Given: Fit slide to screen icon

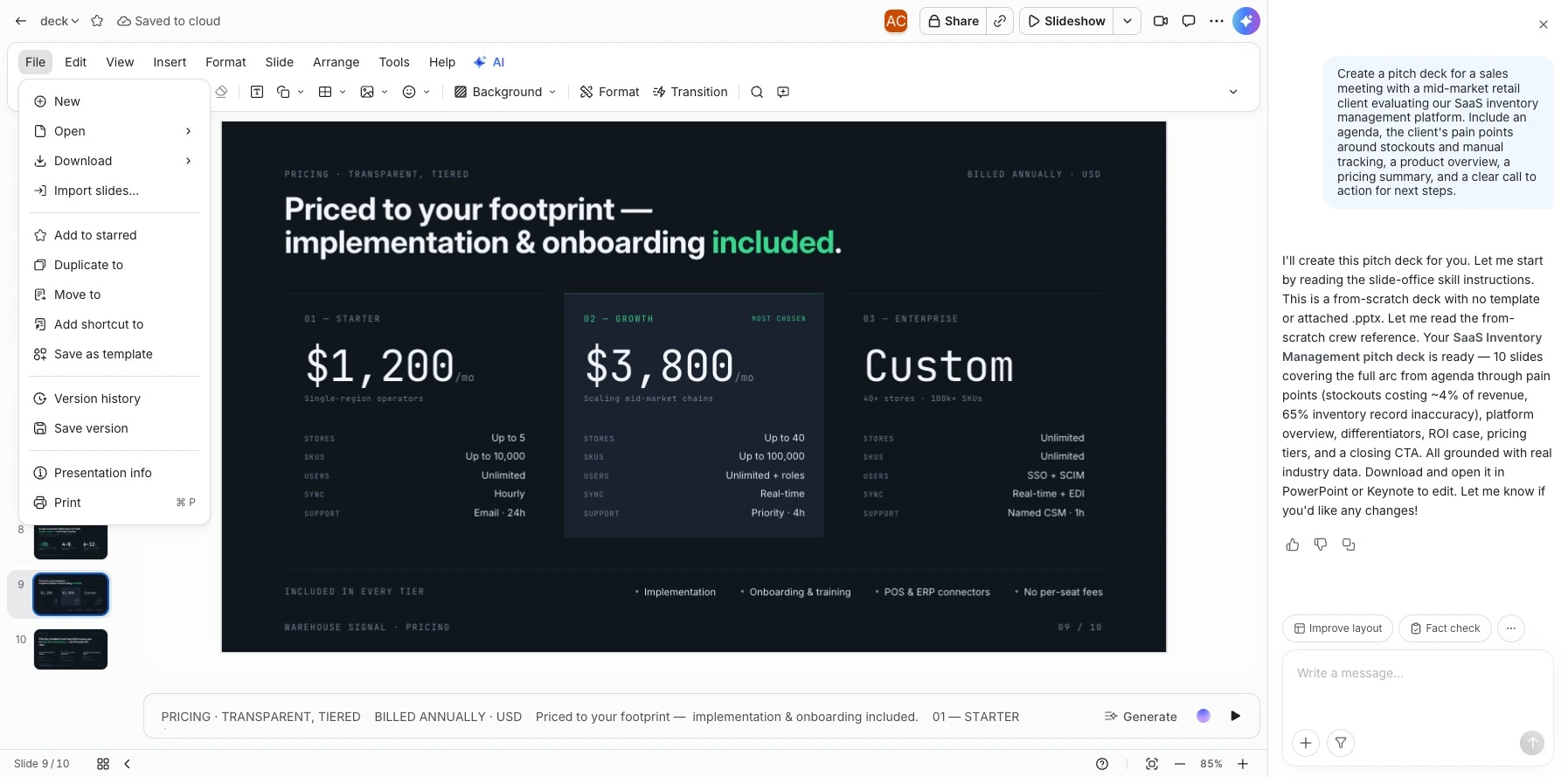Looking at the screenshot, I should click(1152, 764).
